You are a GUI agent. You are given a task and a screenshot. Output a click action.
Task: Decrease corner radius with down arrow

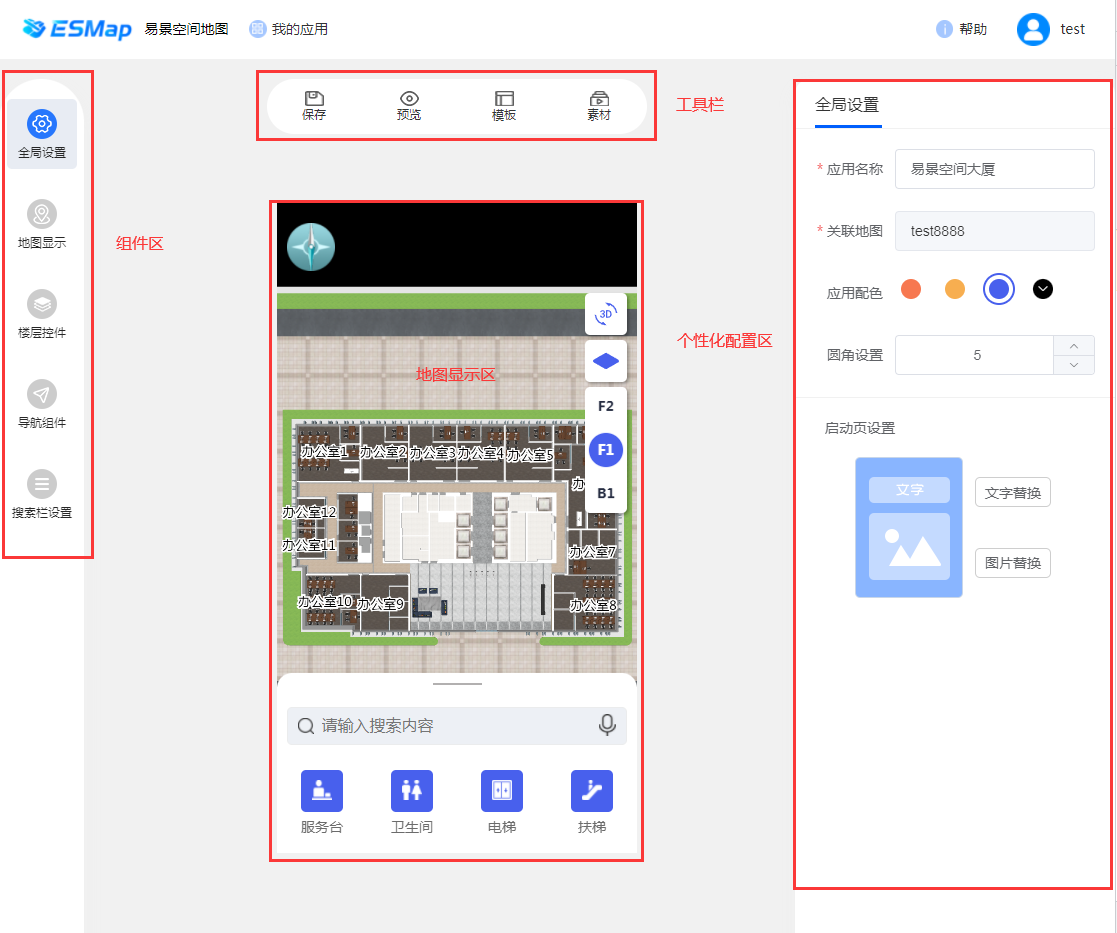click(x=1074, y=365)
